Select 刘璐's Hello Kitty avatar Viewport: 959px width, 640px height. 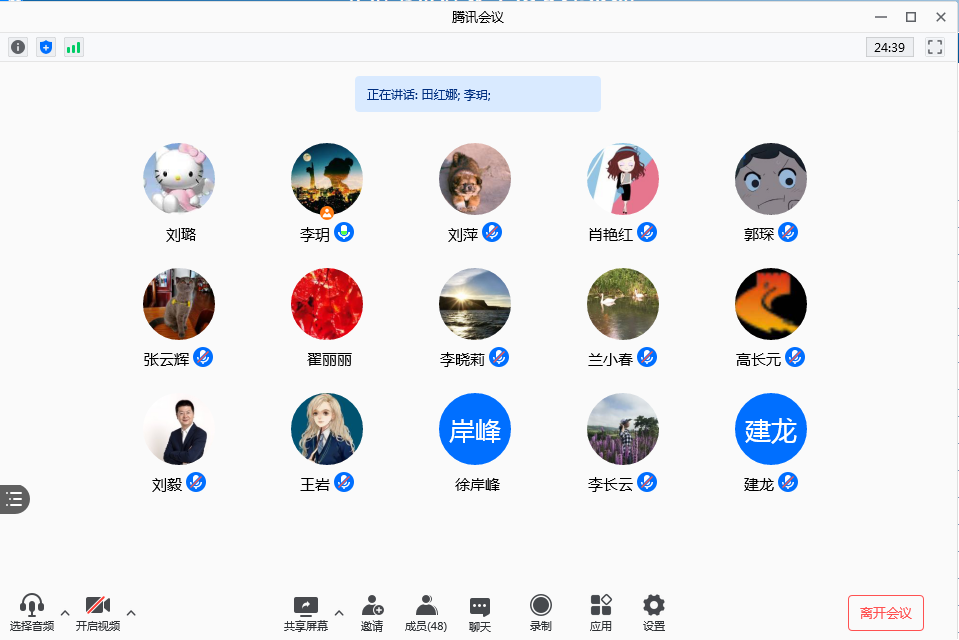click(x=179, y=179)
